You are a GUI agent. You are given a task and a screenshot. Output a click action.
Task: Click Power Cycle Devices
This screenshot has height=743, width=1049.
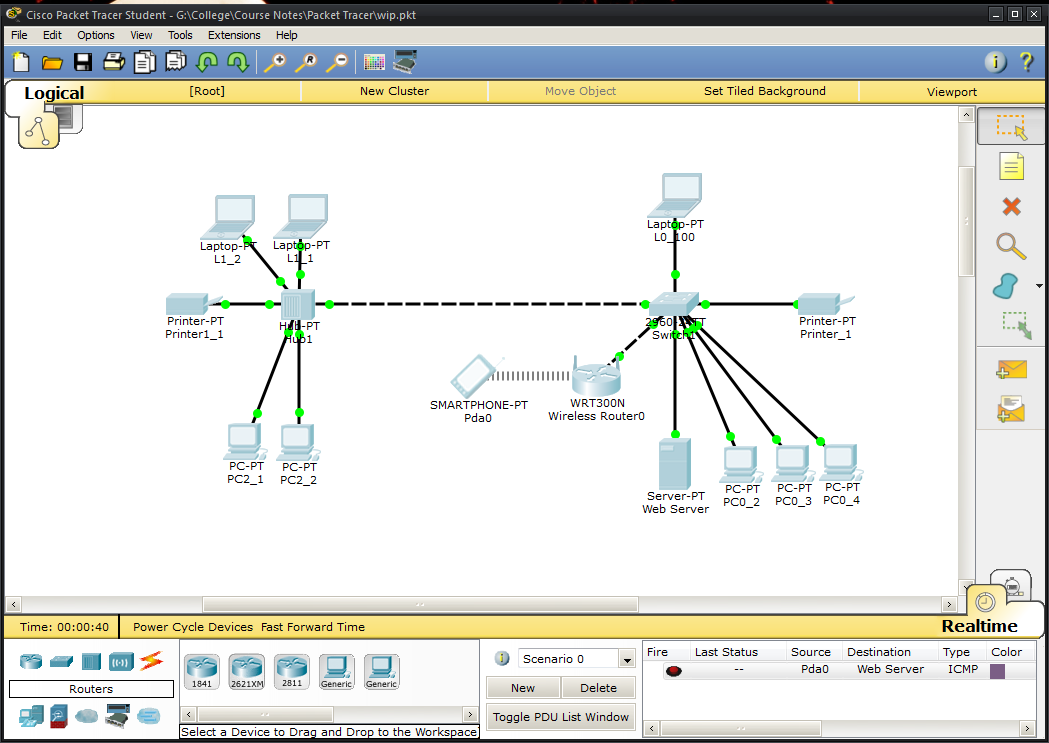click(193, 627)
